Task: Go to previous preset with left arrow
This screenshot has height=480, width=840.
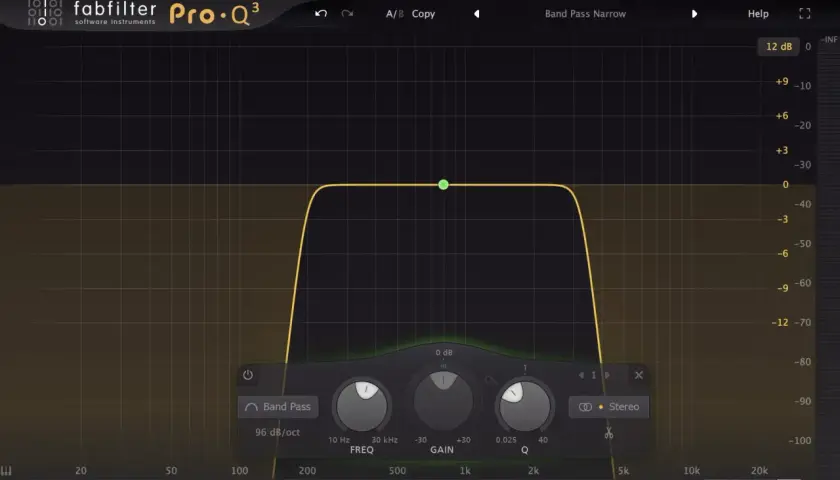Action: [476, 14]
